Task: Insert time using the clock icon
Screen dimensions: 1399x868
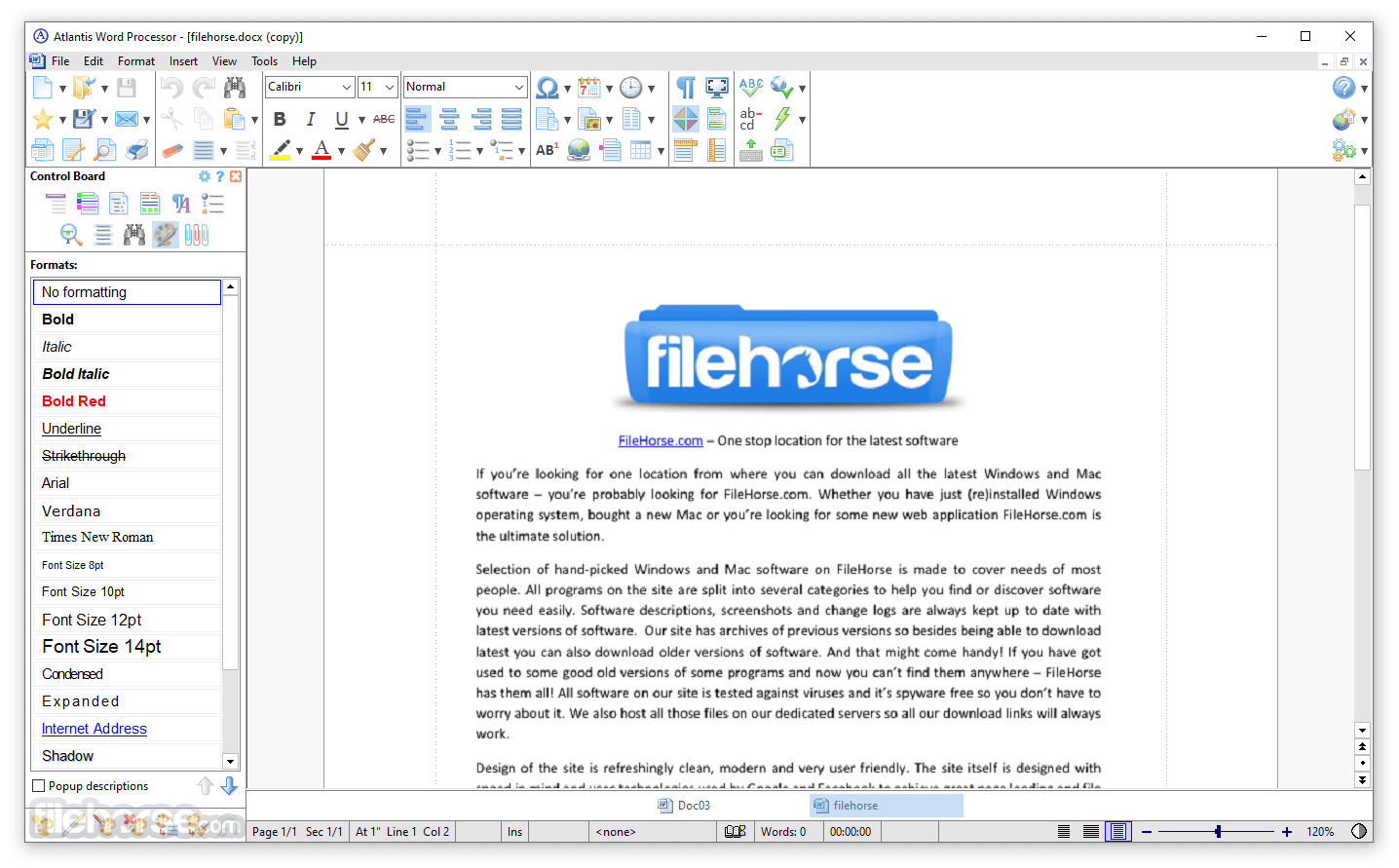Action: coord(631,88)
